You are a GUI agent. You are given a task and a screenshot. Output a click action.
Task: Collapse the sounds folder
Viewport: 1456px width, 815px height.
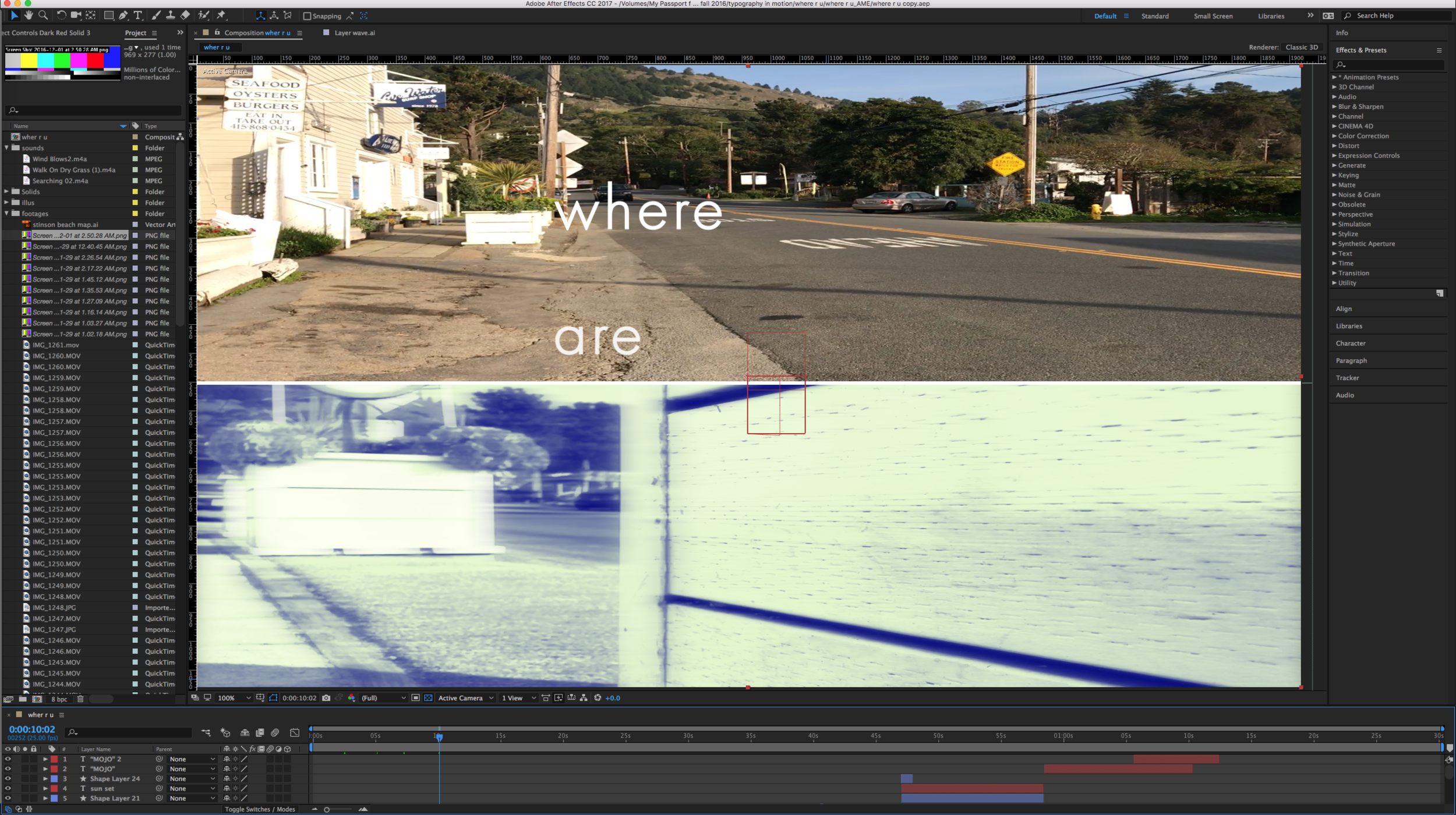tap(6, 148)
